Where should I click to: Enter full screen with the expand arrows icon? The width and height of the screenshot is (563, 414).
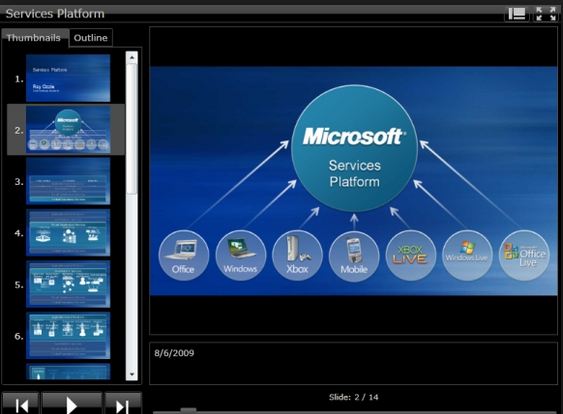click(x=545, y=14)
